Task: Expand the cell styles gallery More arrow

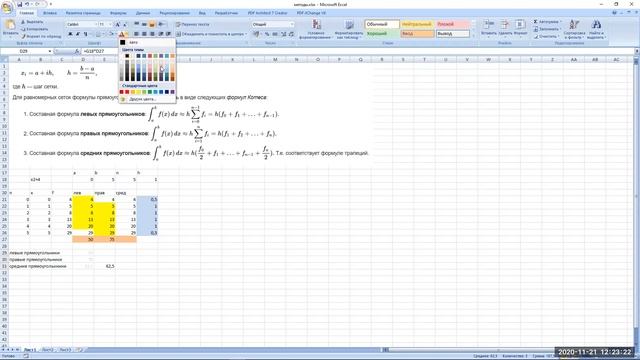Action: click(473, 36)
